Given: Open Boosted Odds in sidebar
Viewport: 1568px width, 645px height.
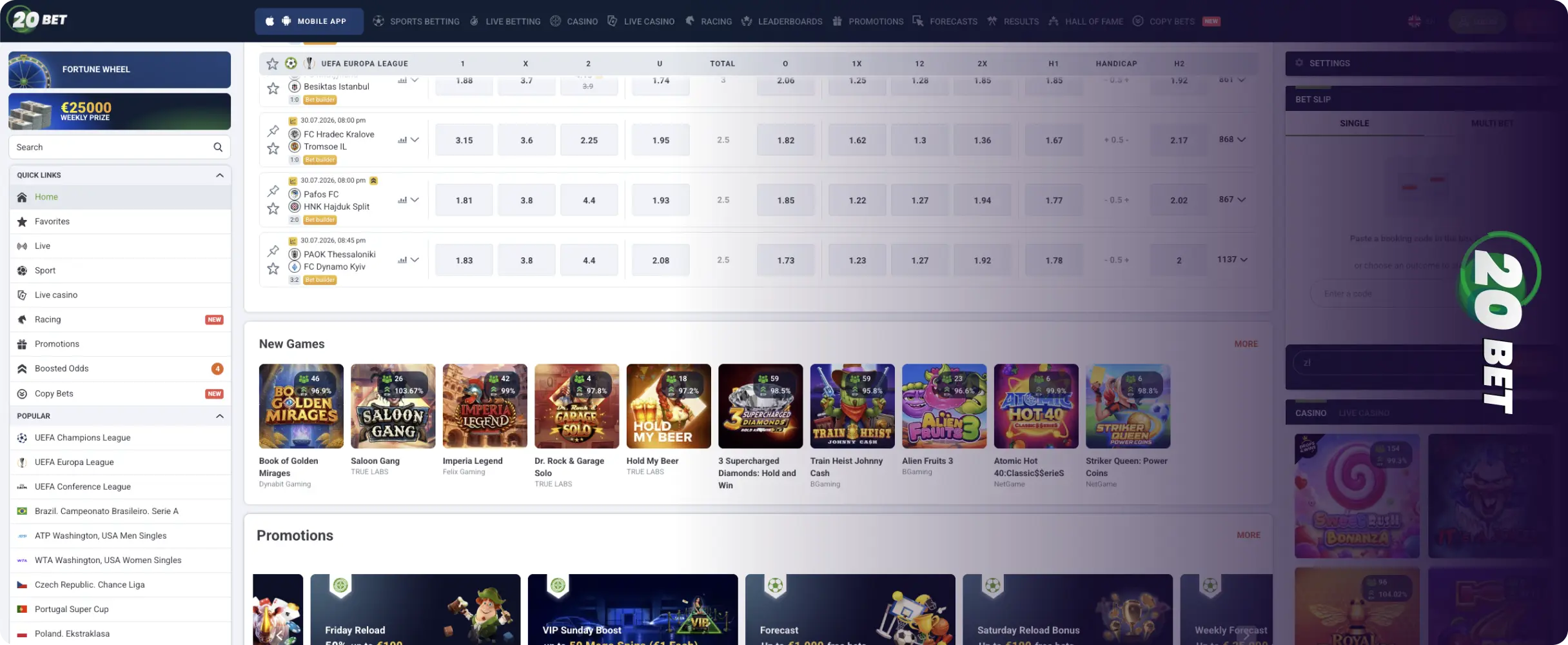Looking at the screenshot, I should click(120, 368).
